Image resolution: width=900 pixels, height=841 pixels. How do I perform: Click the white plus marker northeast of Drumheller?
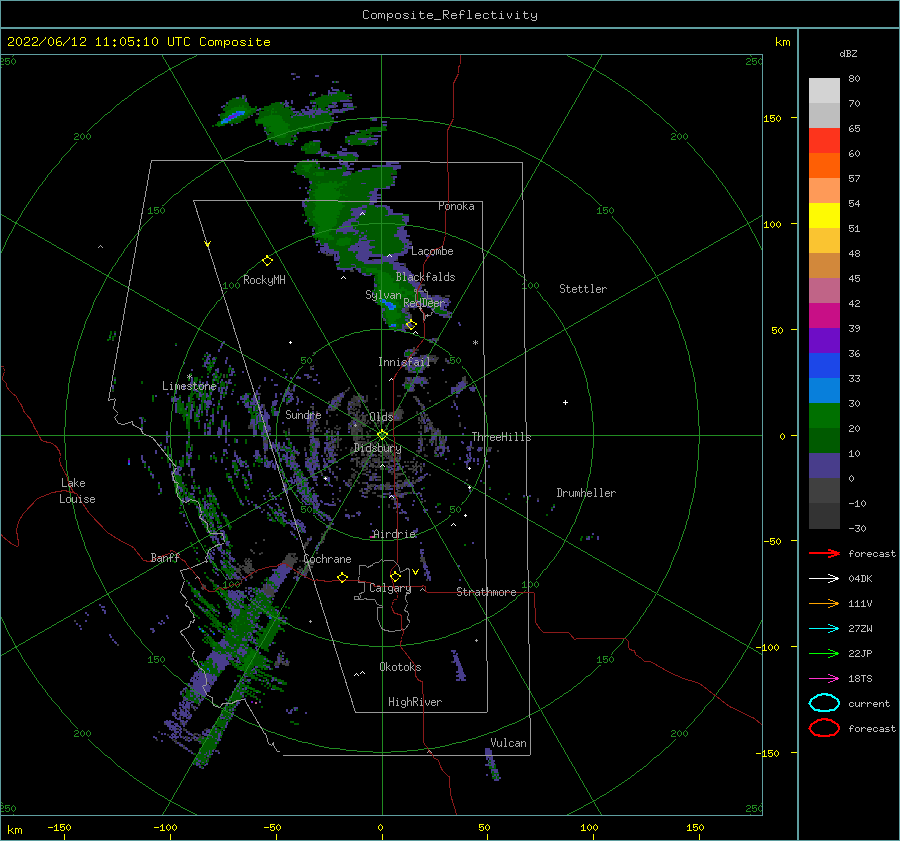tap(565, 402)
